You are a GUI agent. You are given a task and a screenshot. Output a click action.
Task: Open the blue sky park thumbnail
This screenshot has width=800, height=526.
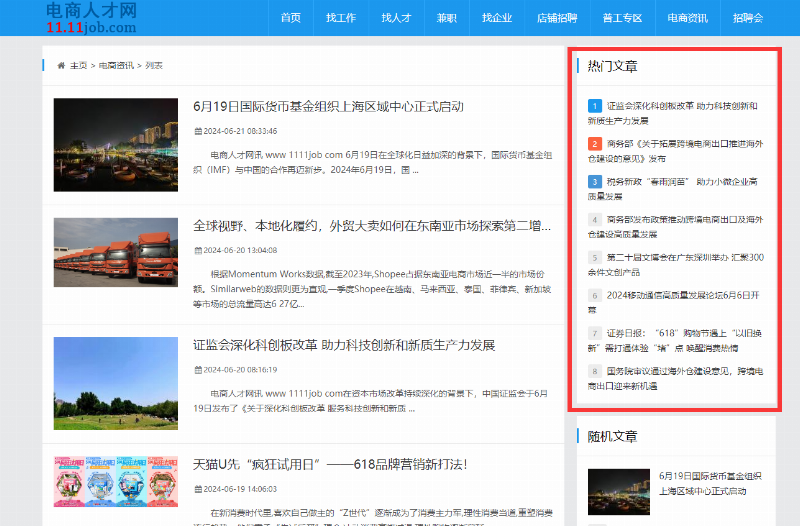[116, 383]
